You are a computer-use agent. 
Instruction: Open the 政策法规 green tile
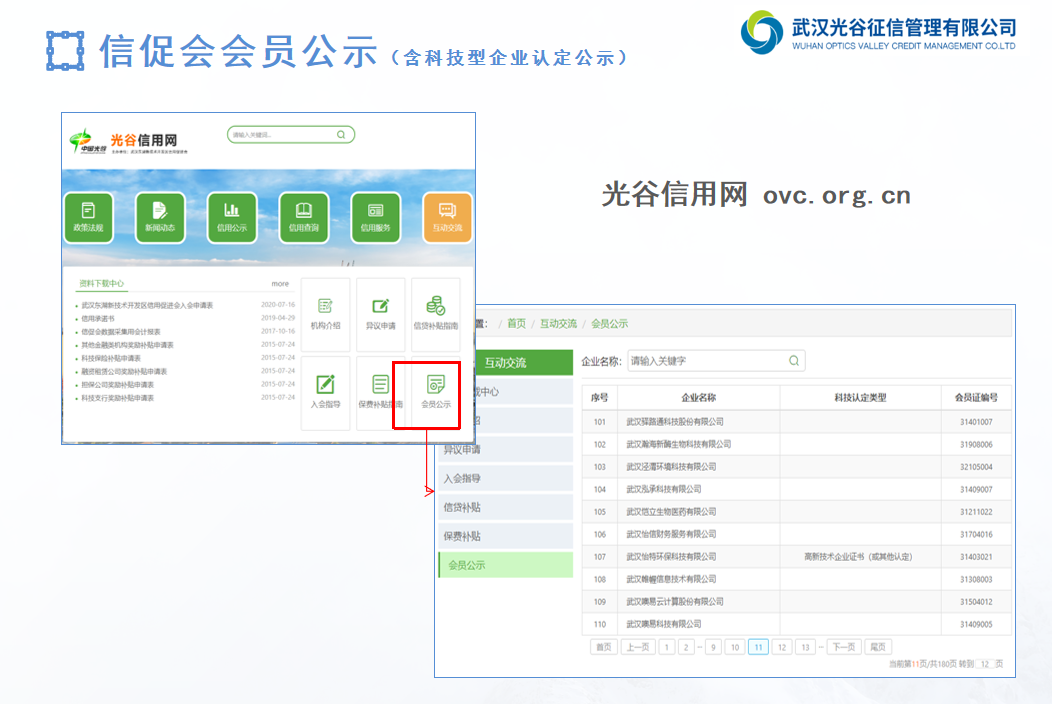89,217
